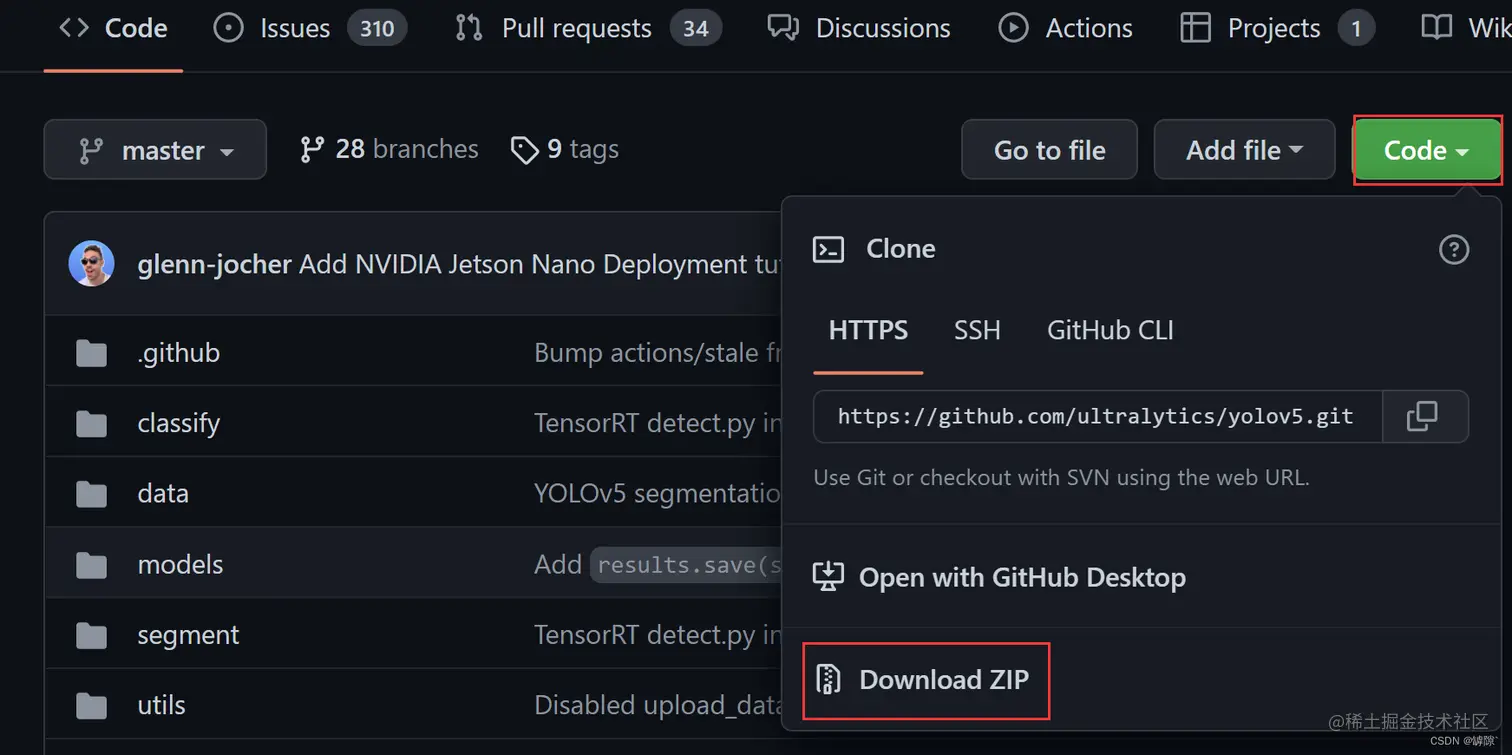Click the folder icon beside .github
The width and height of the screenshot is (1512, 755).
[x=91, y=353]
